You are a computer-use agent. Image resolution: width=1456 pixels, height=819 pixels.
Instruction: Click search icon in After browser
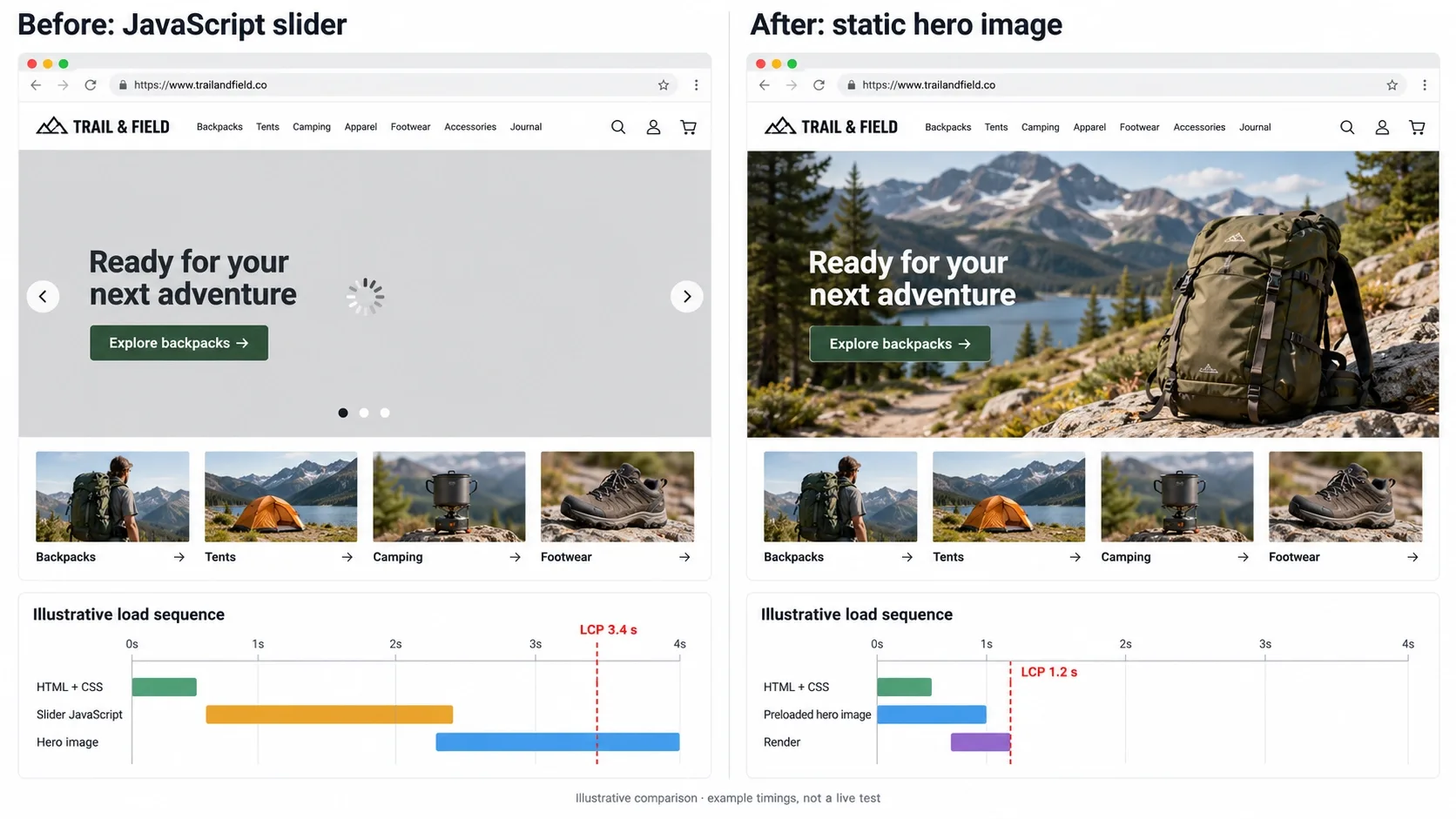tap(1347, 127)
